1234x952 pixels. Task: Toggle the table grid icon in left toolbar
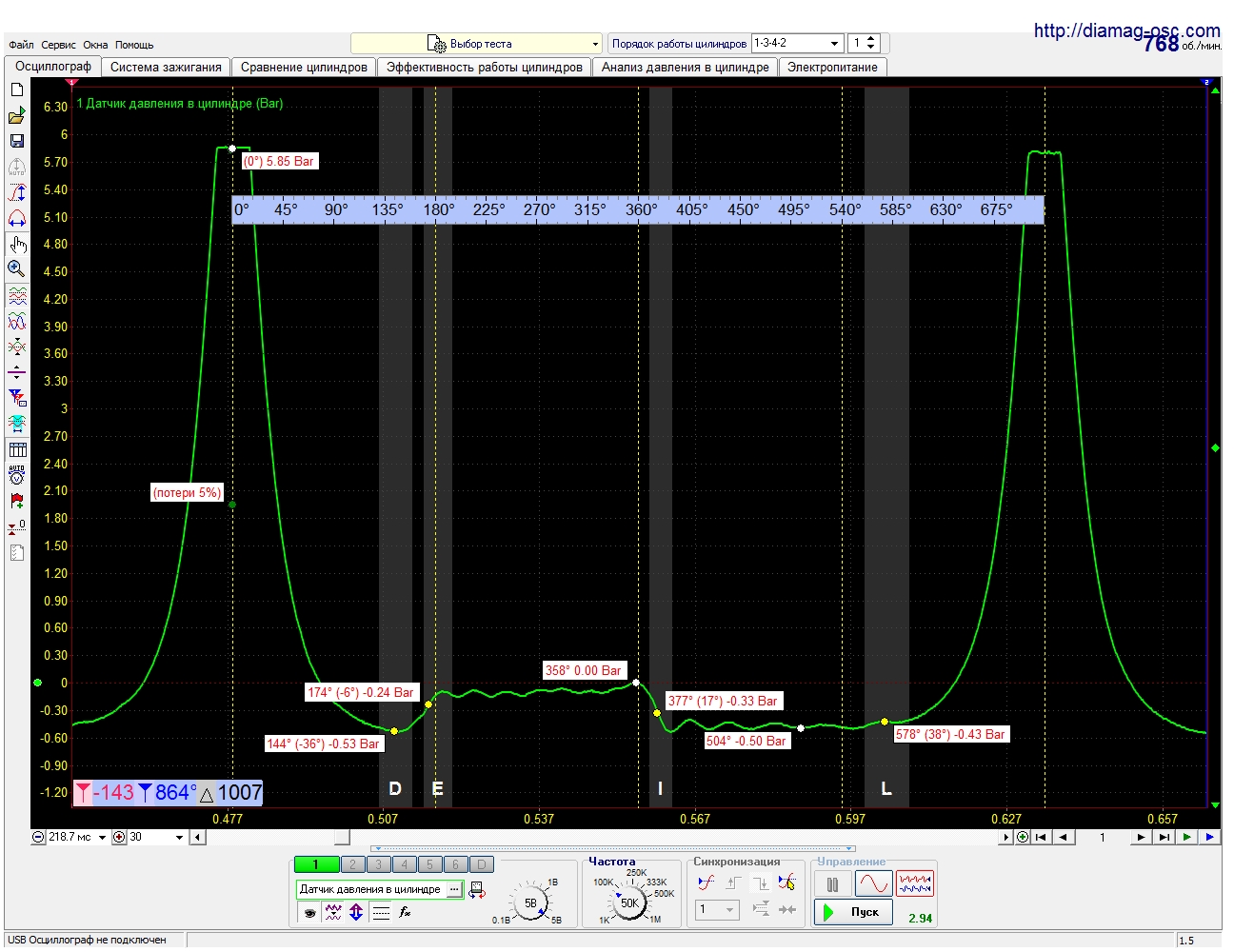[x=16, y=450]
